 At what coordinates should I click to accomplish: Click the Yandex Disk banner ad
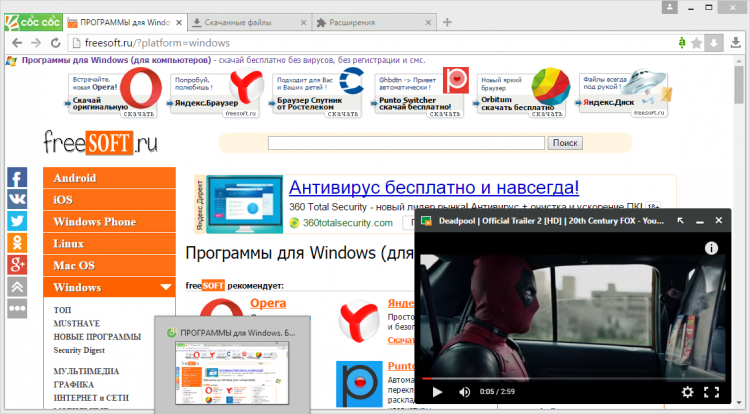tap(623, 93)
